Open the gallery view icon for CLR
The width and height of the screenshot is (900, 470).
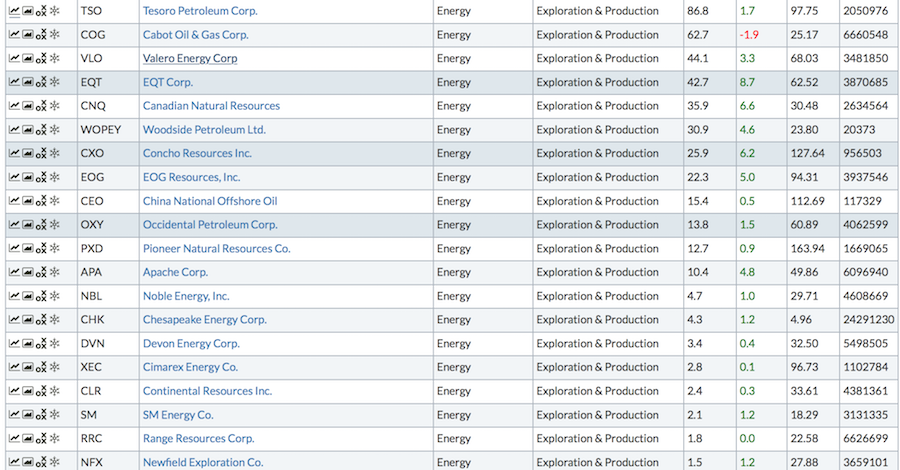28,390
